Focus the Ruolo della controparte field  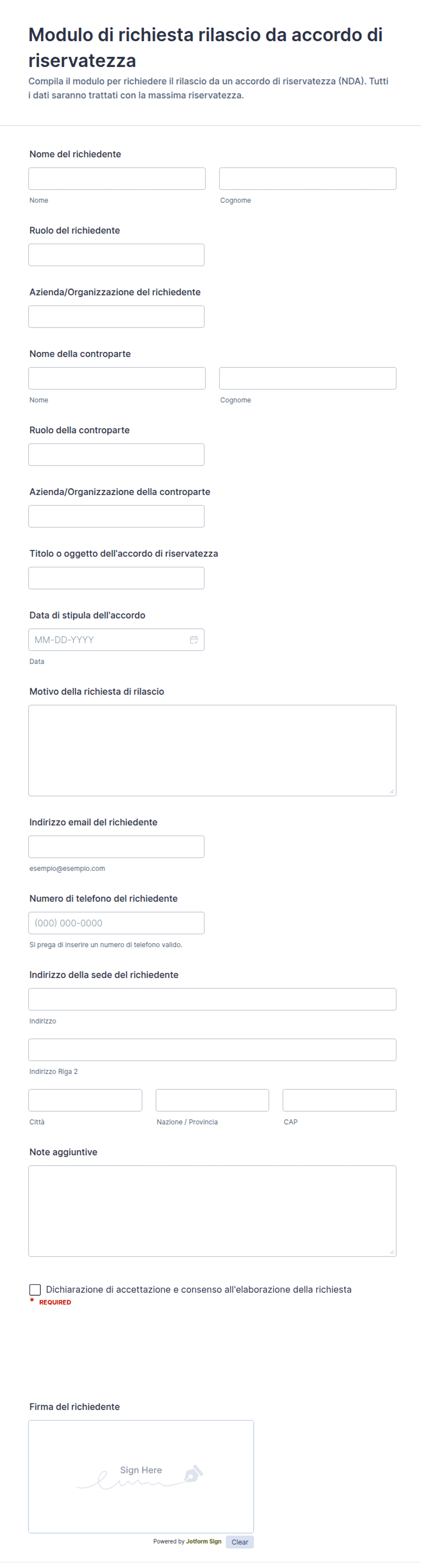pyautogui.click(x=116, y=454)
